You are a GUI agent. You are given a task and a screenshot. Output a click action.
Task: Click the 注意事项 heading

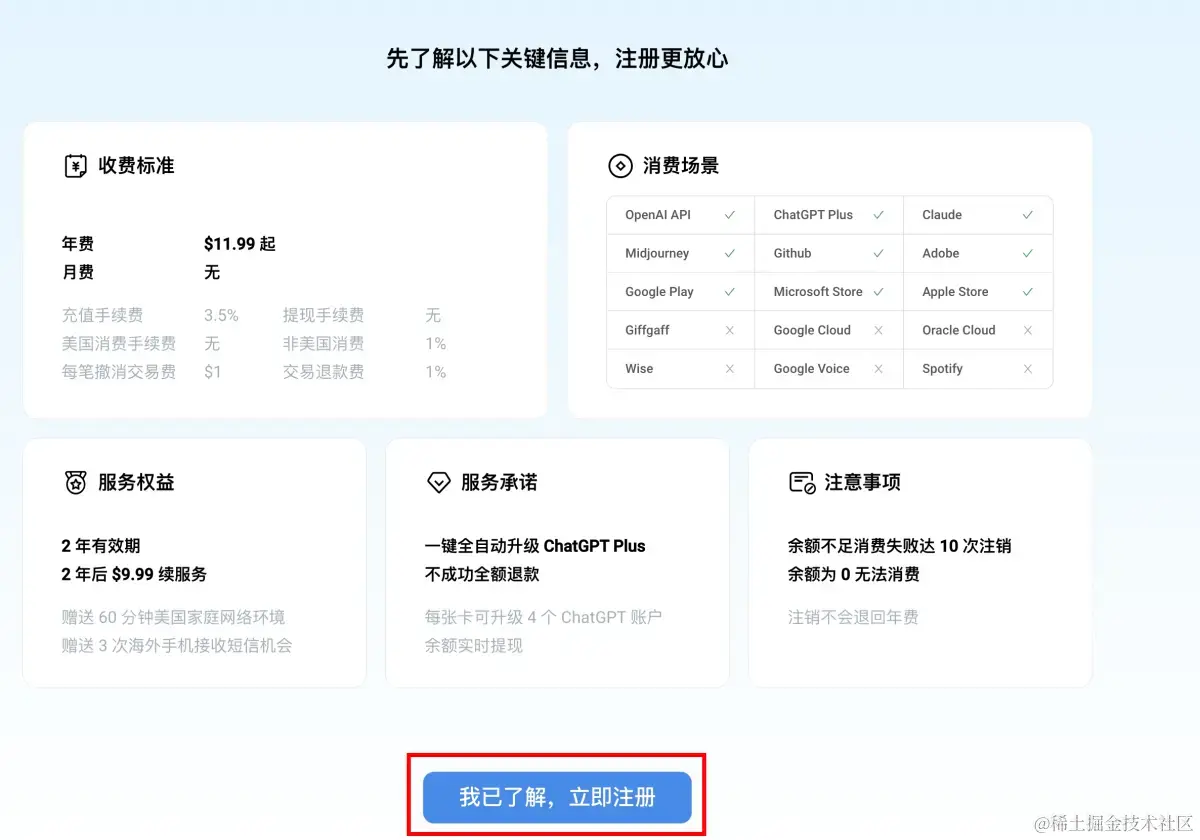pyautogui.click(x=862, y=483)
